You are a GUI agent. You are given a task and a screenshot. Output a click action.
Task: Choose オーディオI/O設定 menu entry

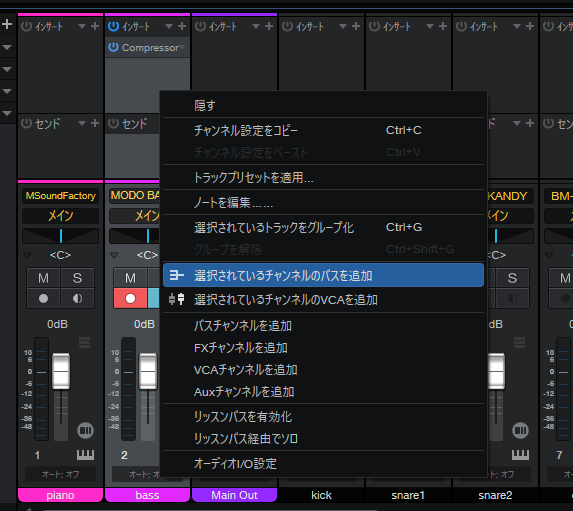coord(323,463)
